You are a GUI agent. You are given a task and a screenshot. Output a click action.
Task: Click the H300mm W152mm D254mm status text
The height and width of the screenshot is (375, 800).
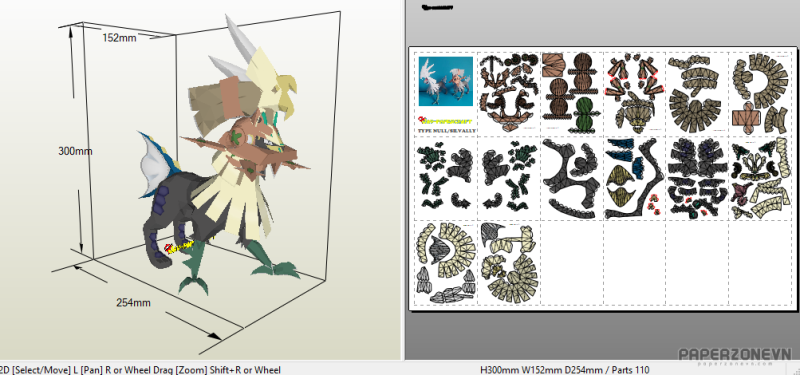[565, 370]
